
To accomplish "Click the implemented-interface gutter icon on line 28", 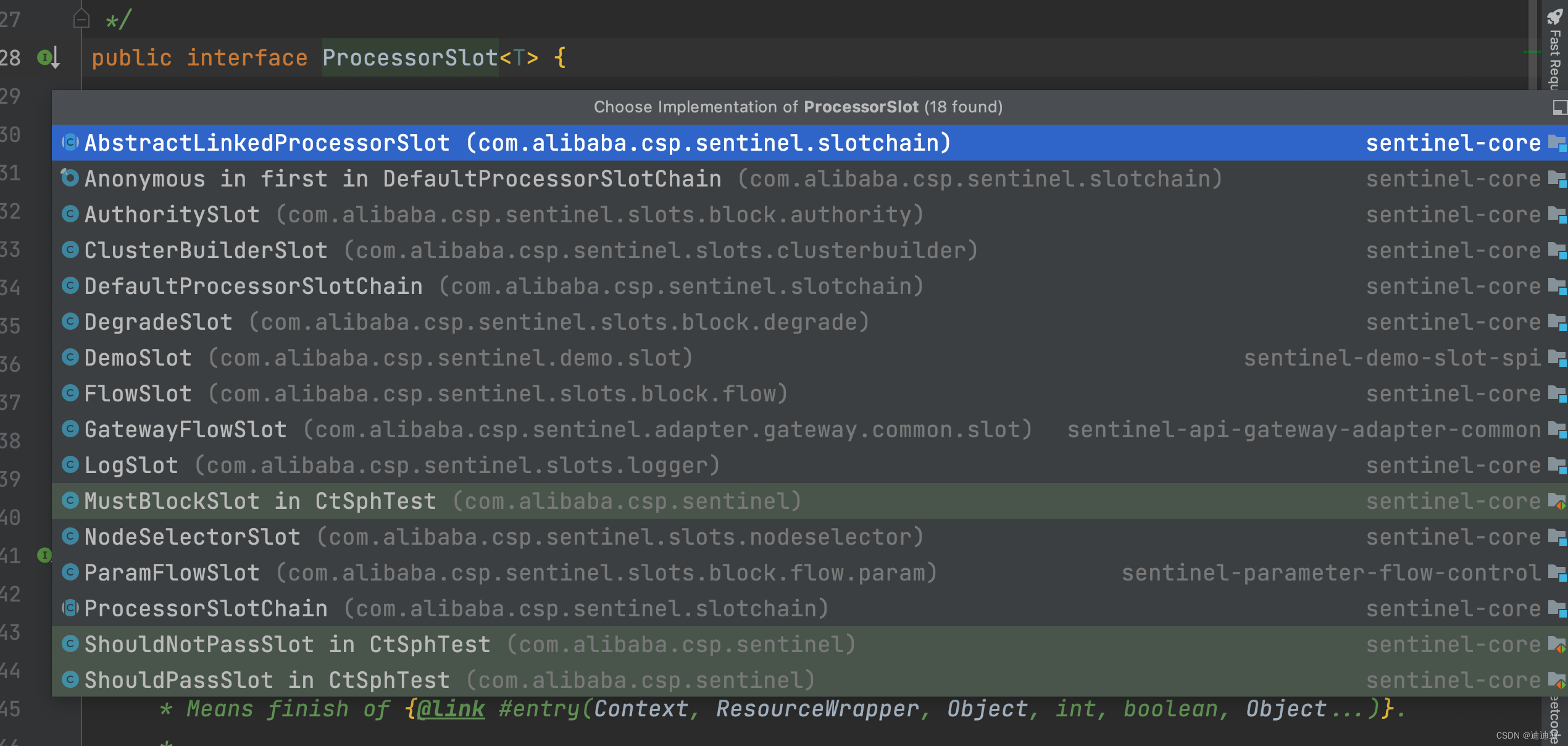I will click(48, 58).
